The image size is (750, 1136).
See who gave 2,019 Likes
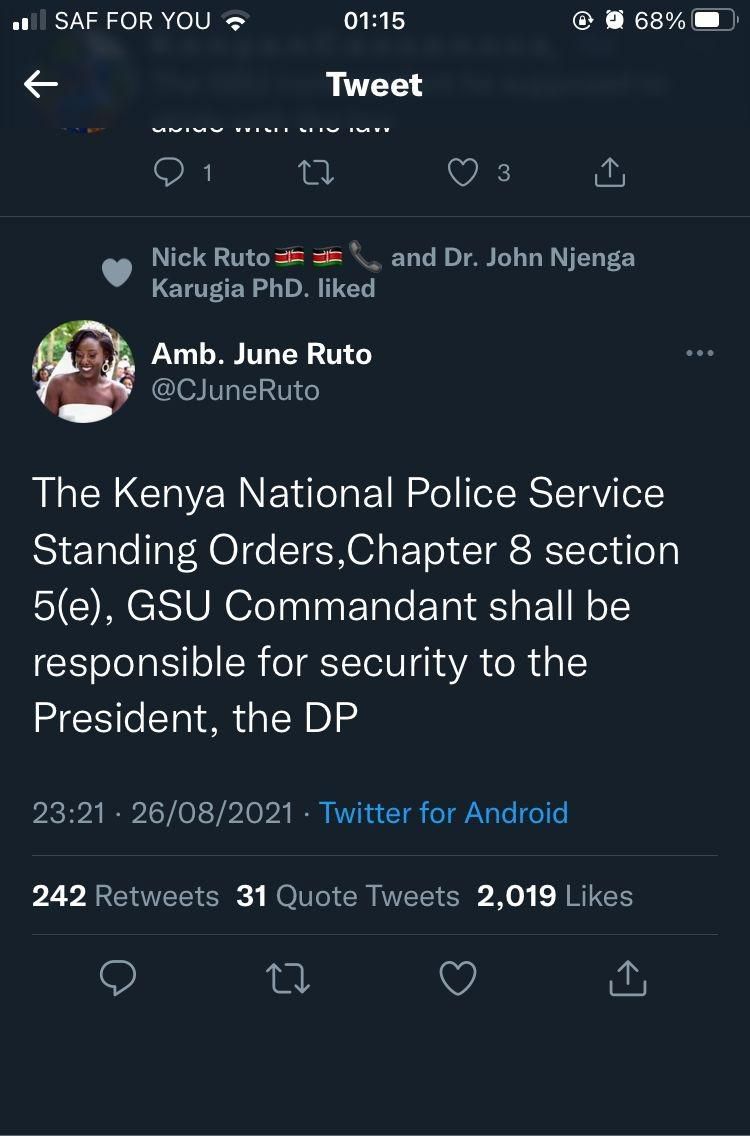tap(556, 896)
